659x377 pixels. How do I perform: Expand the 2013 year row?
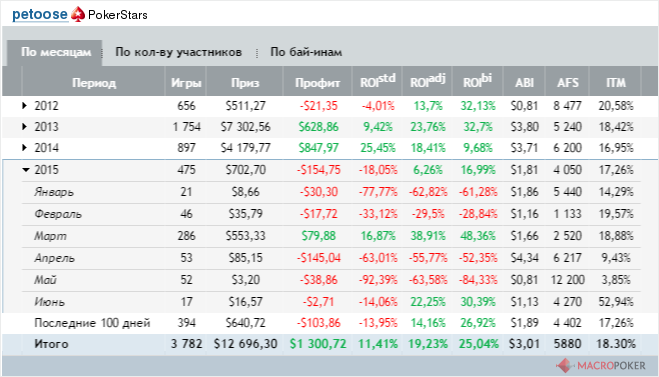25,127
